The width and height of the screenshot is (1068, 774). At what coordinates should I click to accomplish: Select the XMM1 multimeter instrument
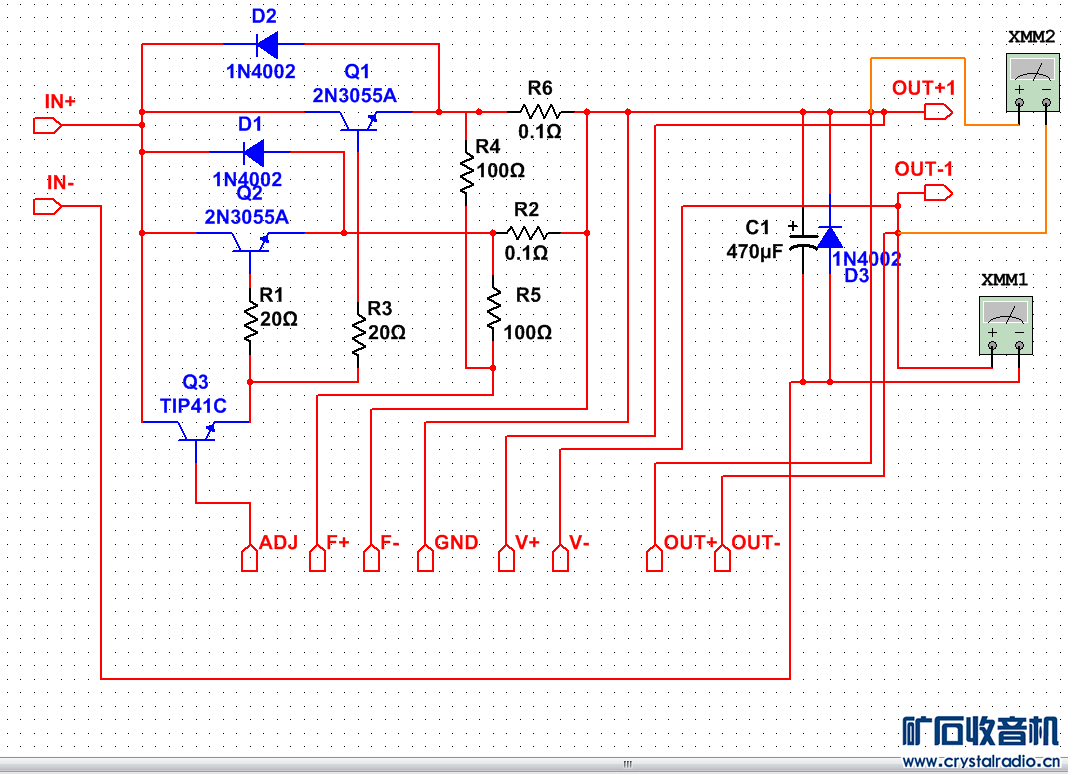pos(1005,326)
